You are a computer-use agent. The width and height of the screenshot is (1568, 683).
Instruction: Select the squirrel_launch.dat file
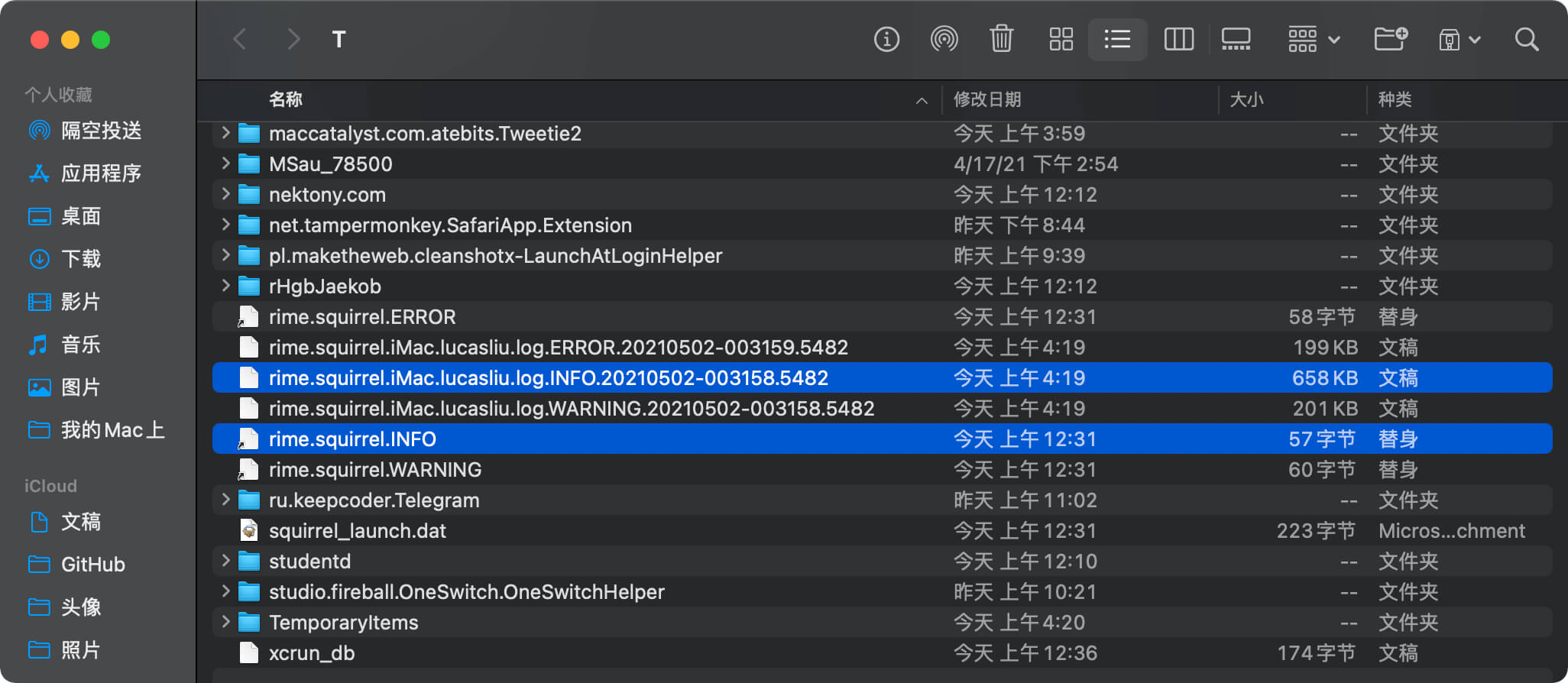click(x=883, y=530)
